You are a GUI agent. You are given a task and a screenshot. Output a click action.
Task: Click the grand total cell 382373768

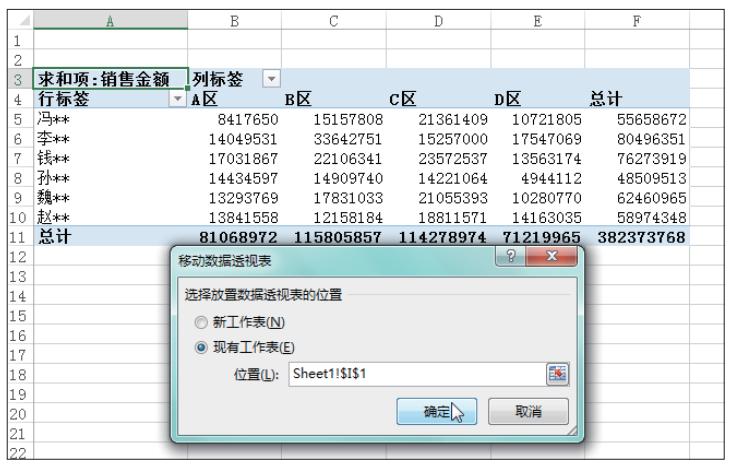coord(637,237)
